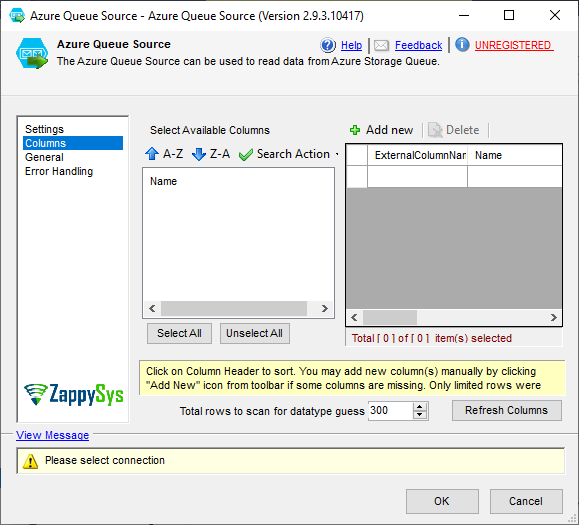Click 'Total rows to scan for datatype guess' label

tap(272, 411)
